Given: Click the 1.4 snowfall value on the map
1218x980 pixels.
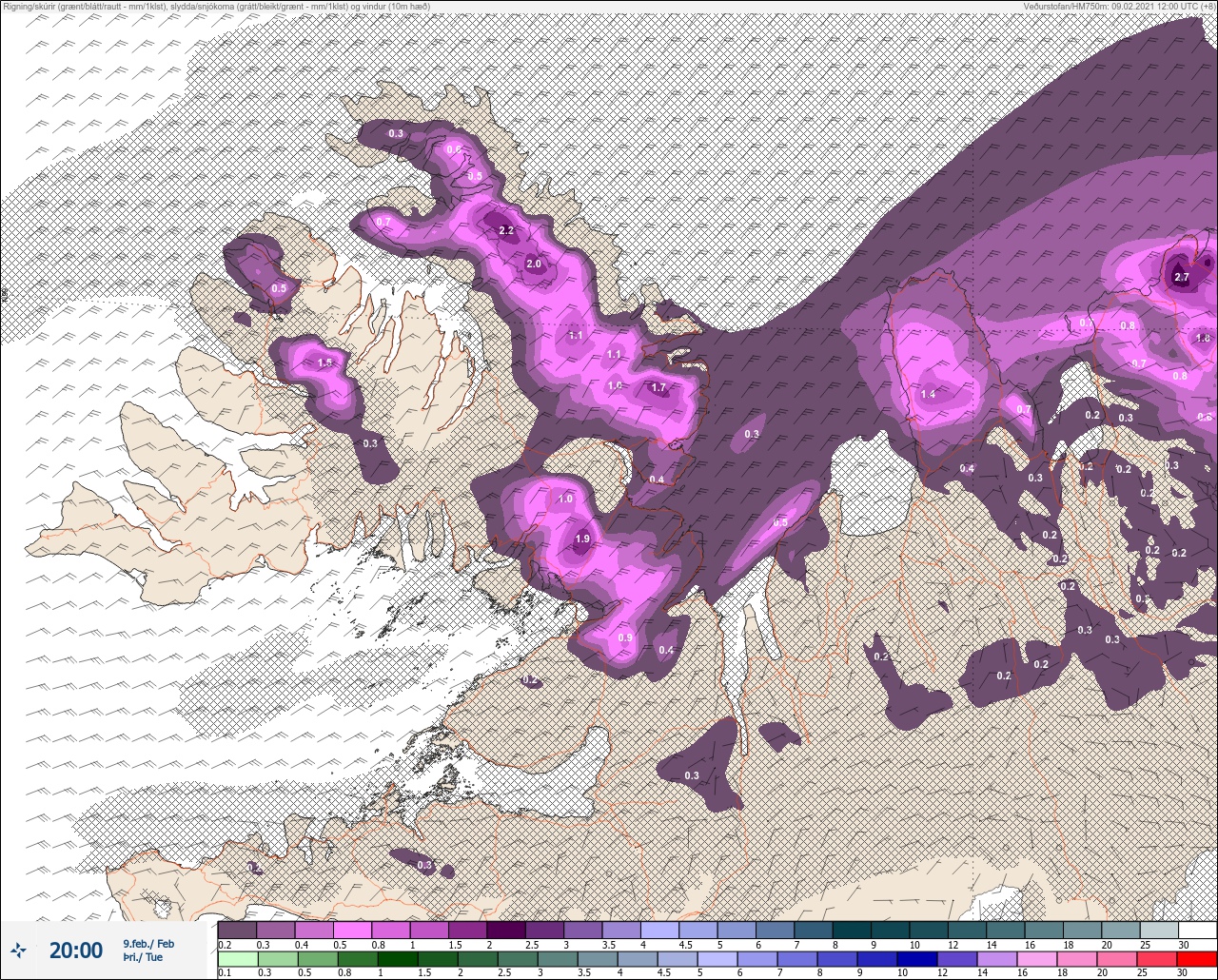Looking at the screenshot, I should pos(929,394).
